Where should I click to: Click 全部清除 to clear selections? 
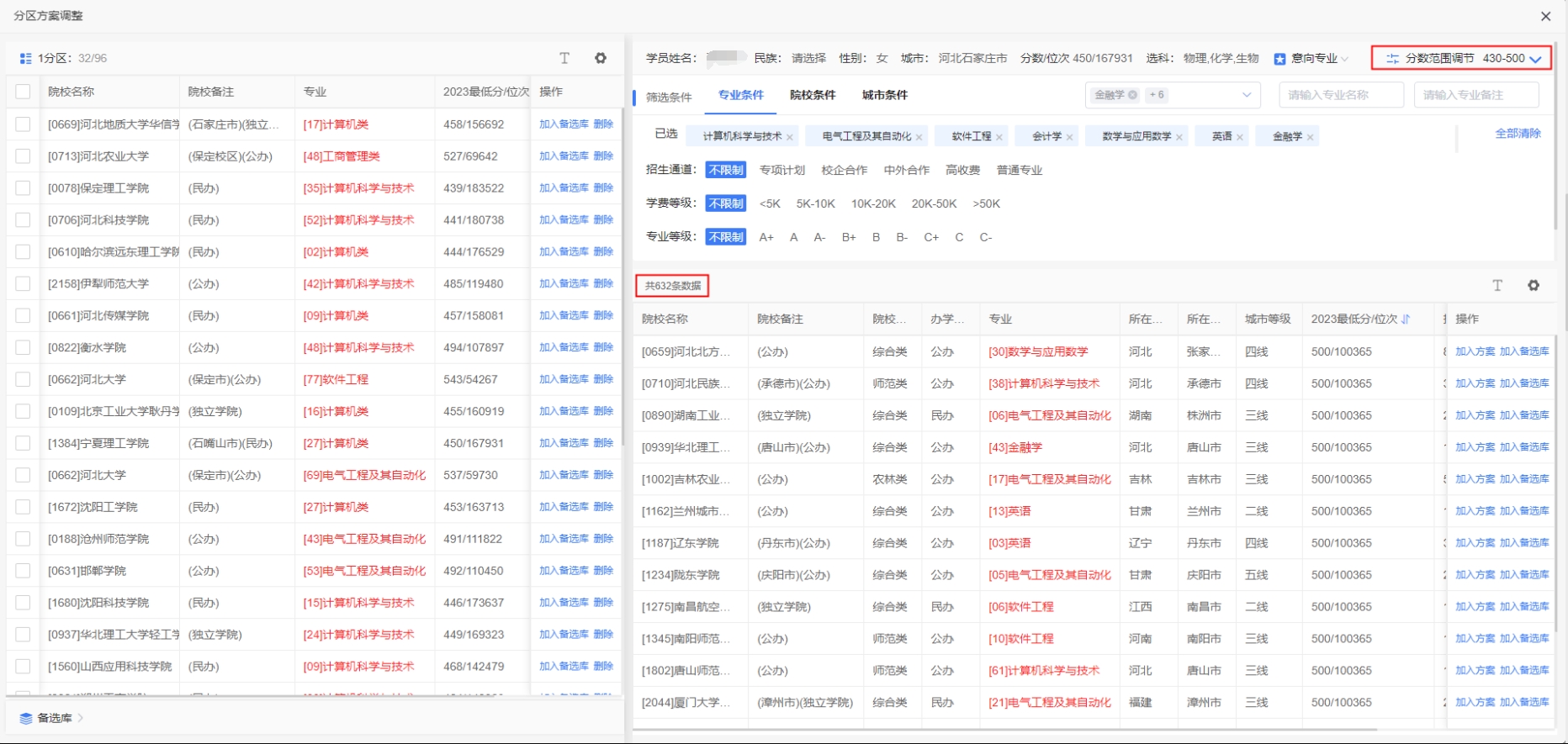(x=1518, y=134)
